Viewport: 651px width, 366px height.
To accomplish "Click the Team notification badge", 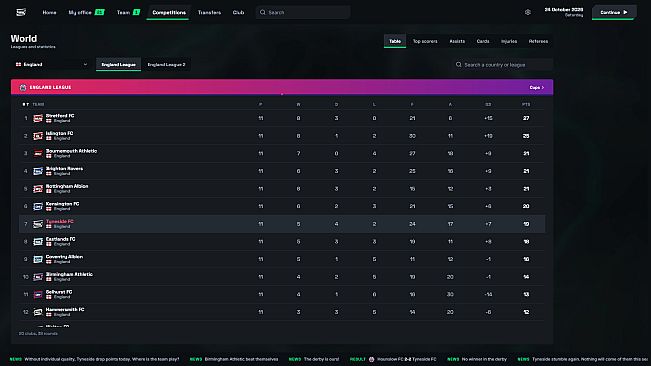I will click(x=136, y=12).
